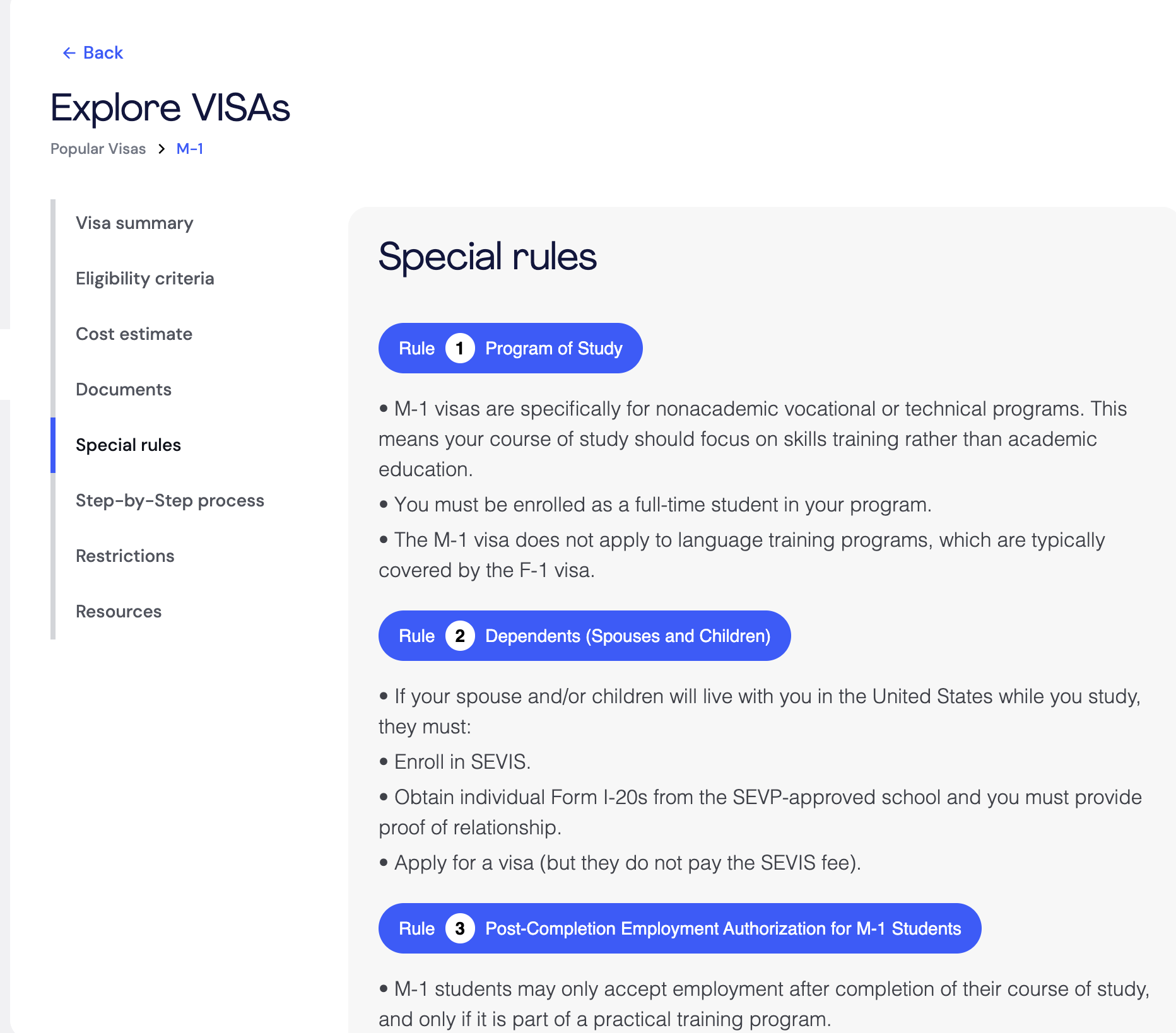1176x1033 pixels.
Task: Open Popular Visas breadcrumb
Action: (98, 149)
